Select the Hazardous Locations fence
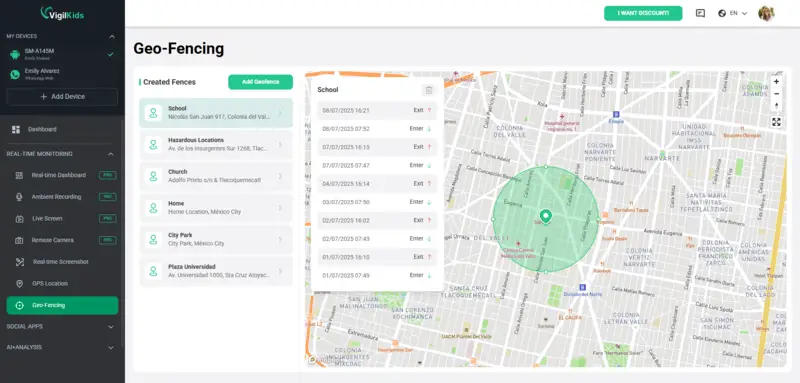Screen dimensions: 800x383 (216, 144)
